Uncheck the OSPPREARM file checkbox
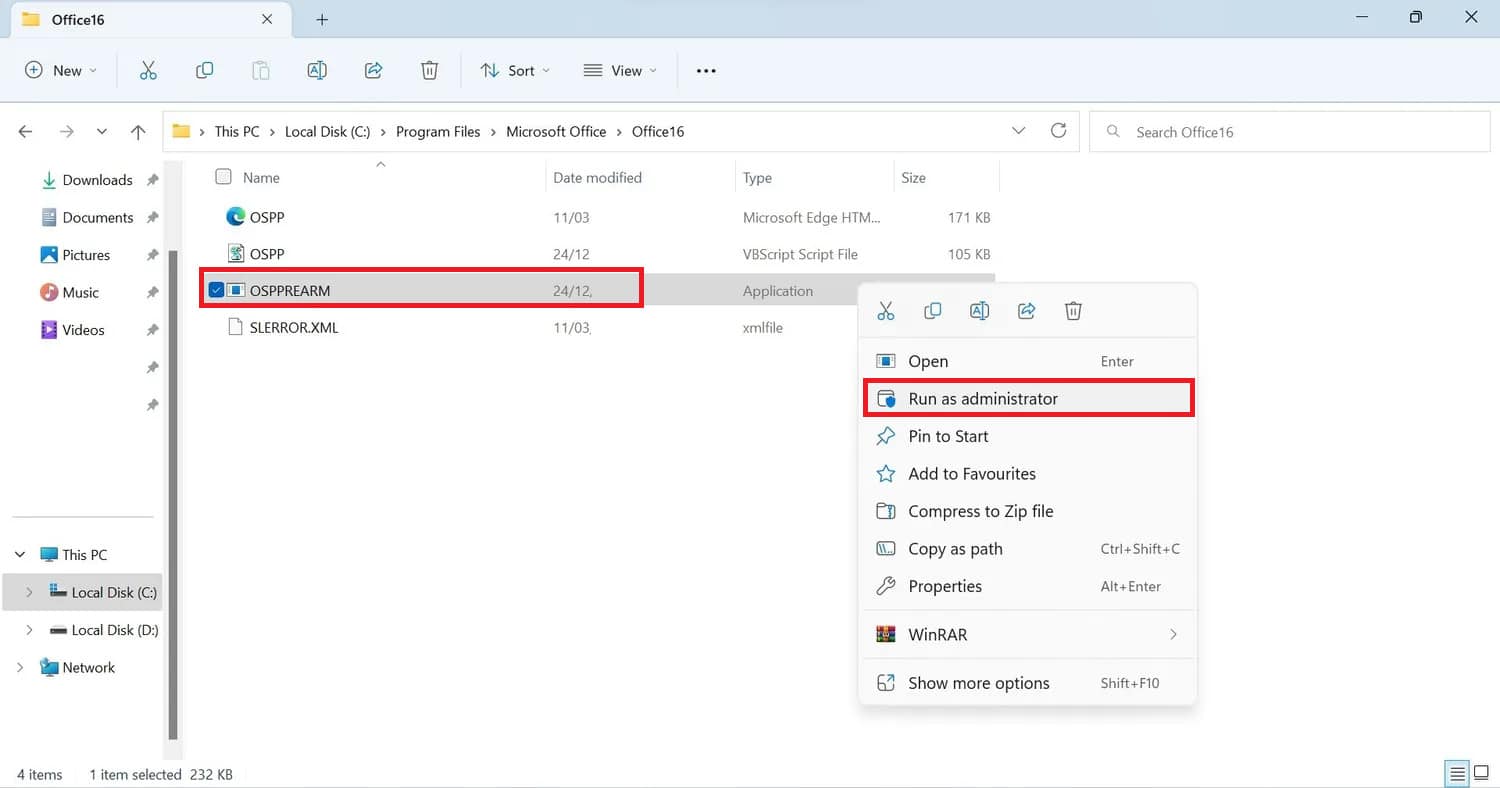Image resolution: width=1500 pixels, height=788 pixels. click(x=216, y=291)
